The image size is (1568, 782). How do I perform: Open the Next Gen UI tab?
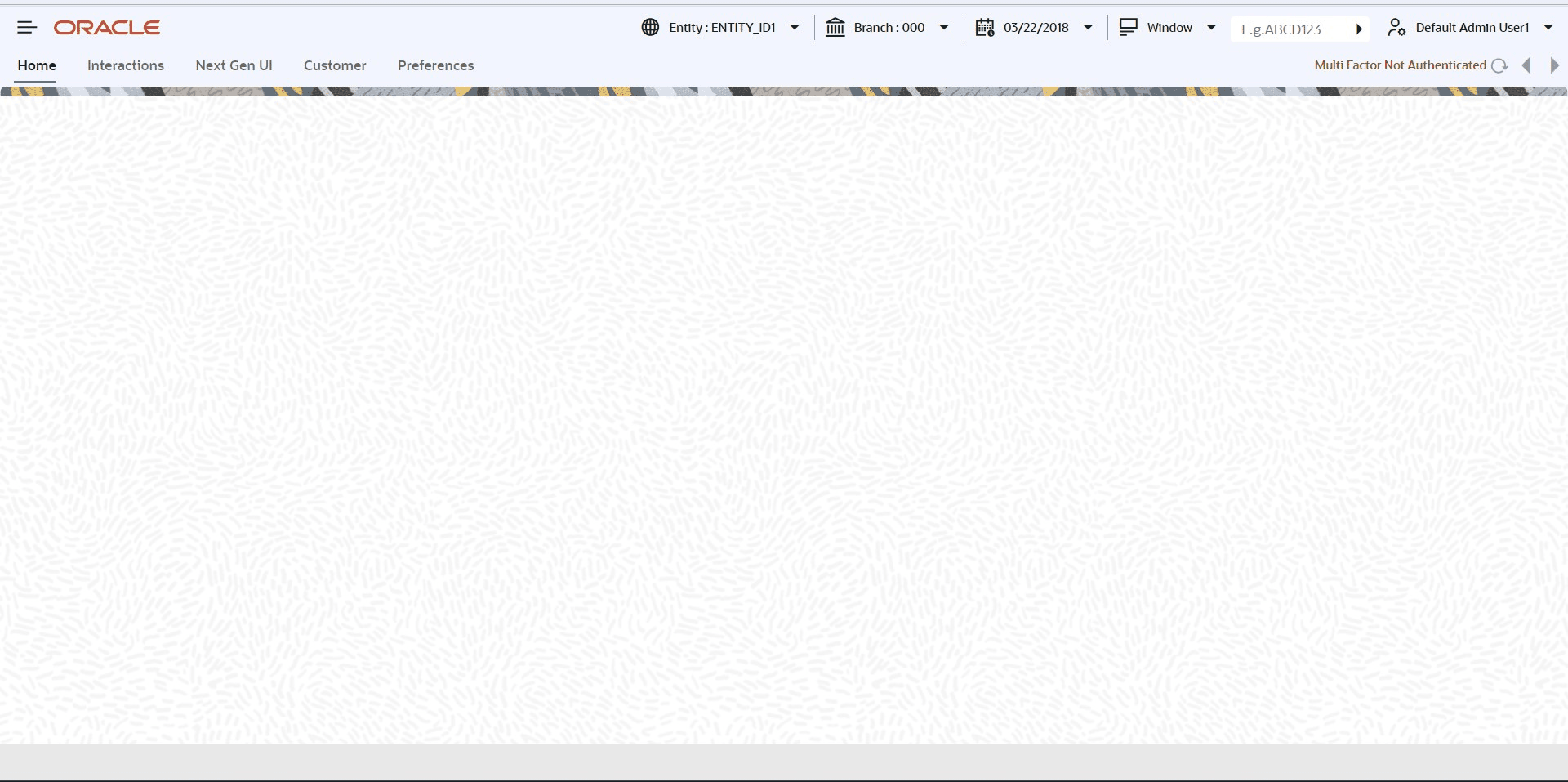pos(234,65)
